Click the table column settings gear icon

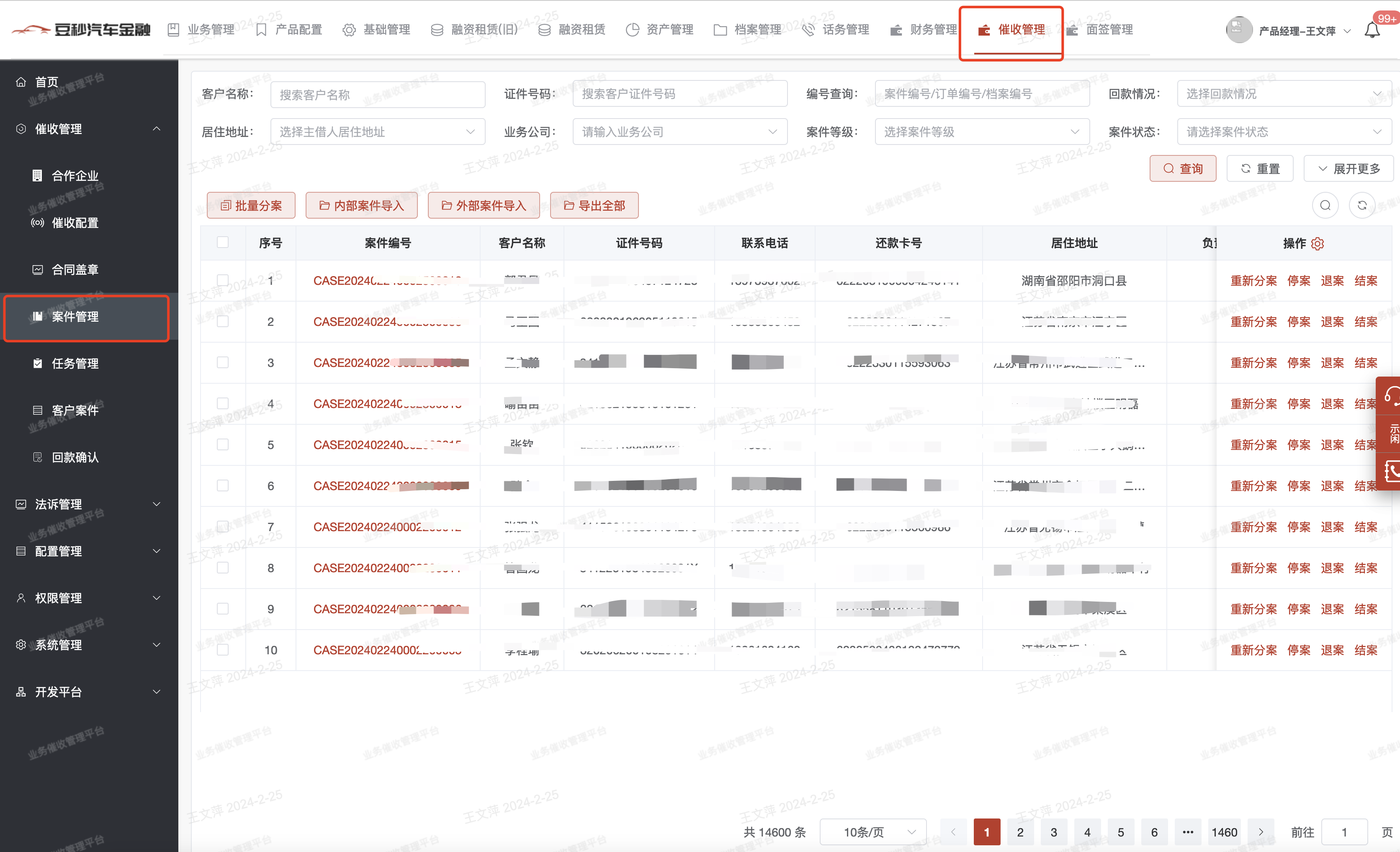click(1318, 244)
